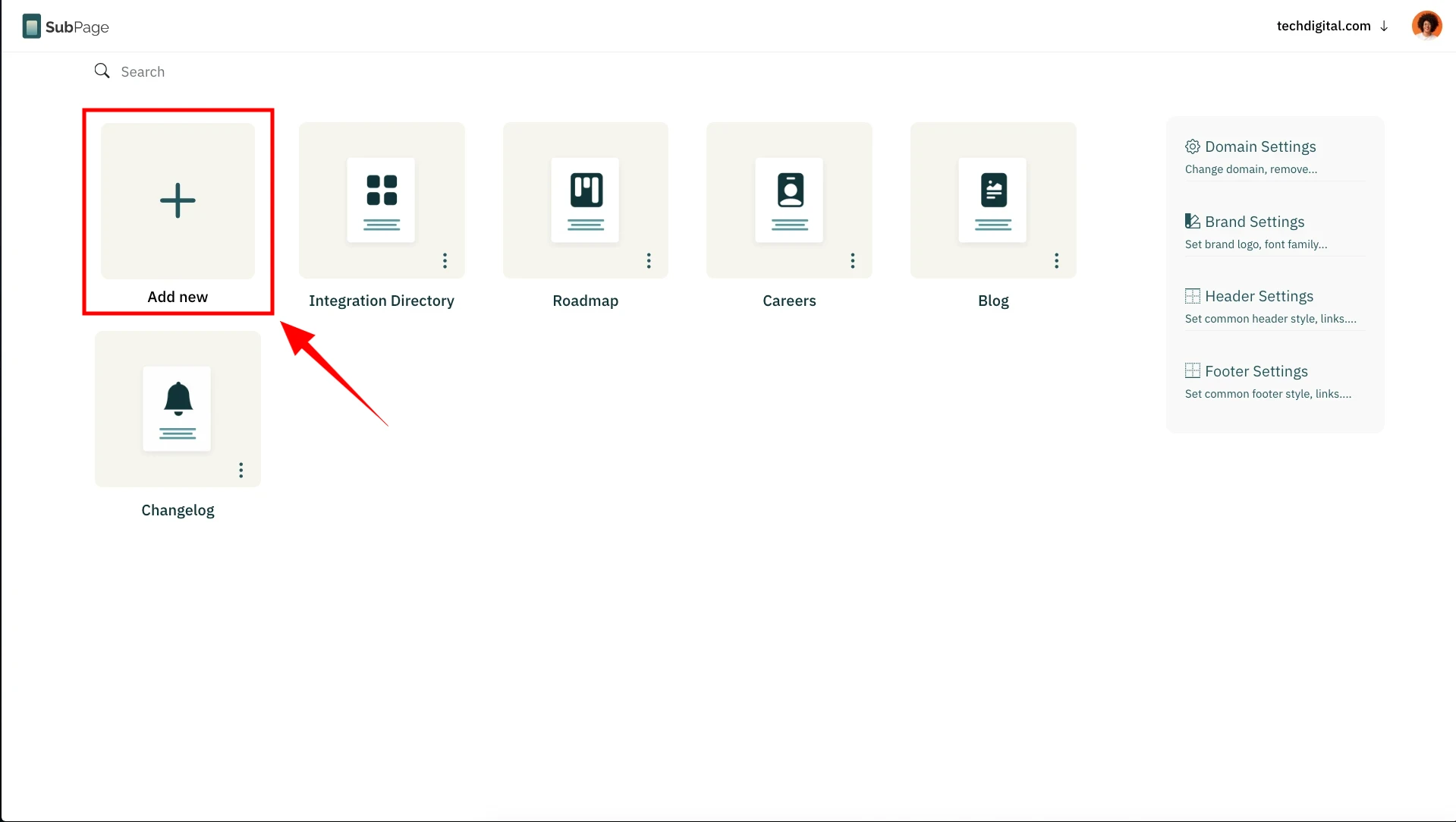
Task: Go to Header Settings
Action: 1258,296
